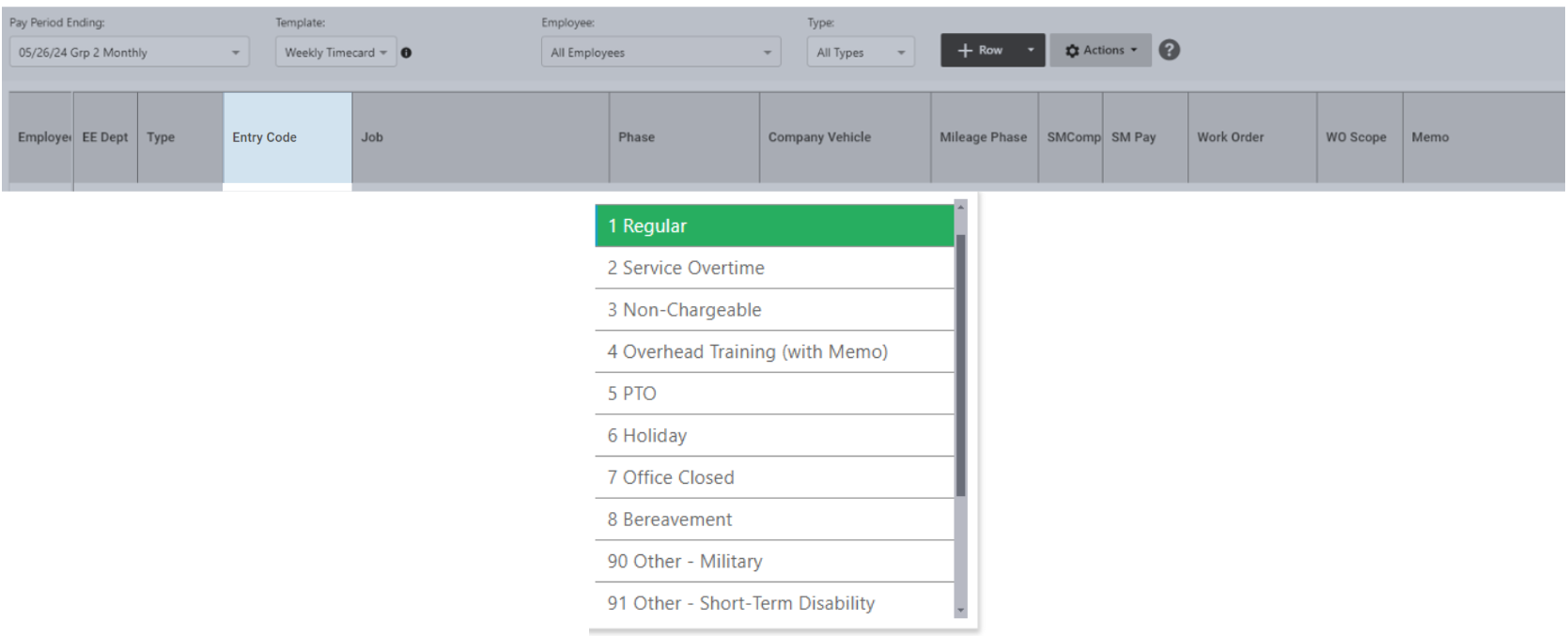This screenshot has height=636, width=1568.
Task: Click the Actions gear button
Action: coord(1100,51)
